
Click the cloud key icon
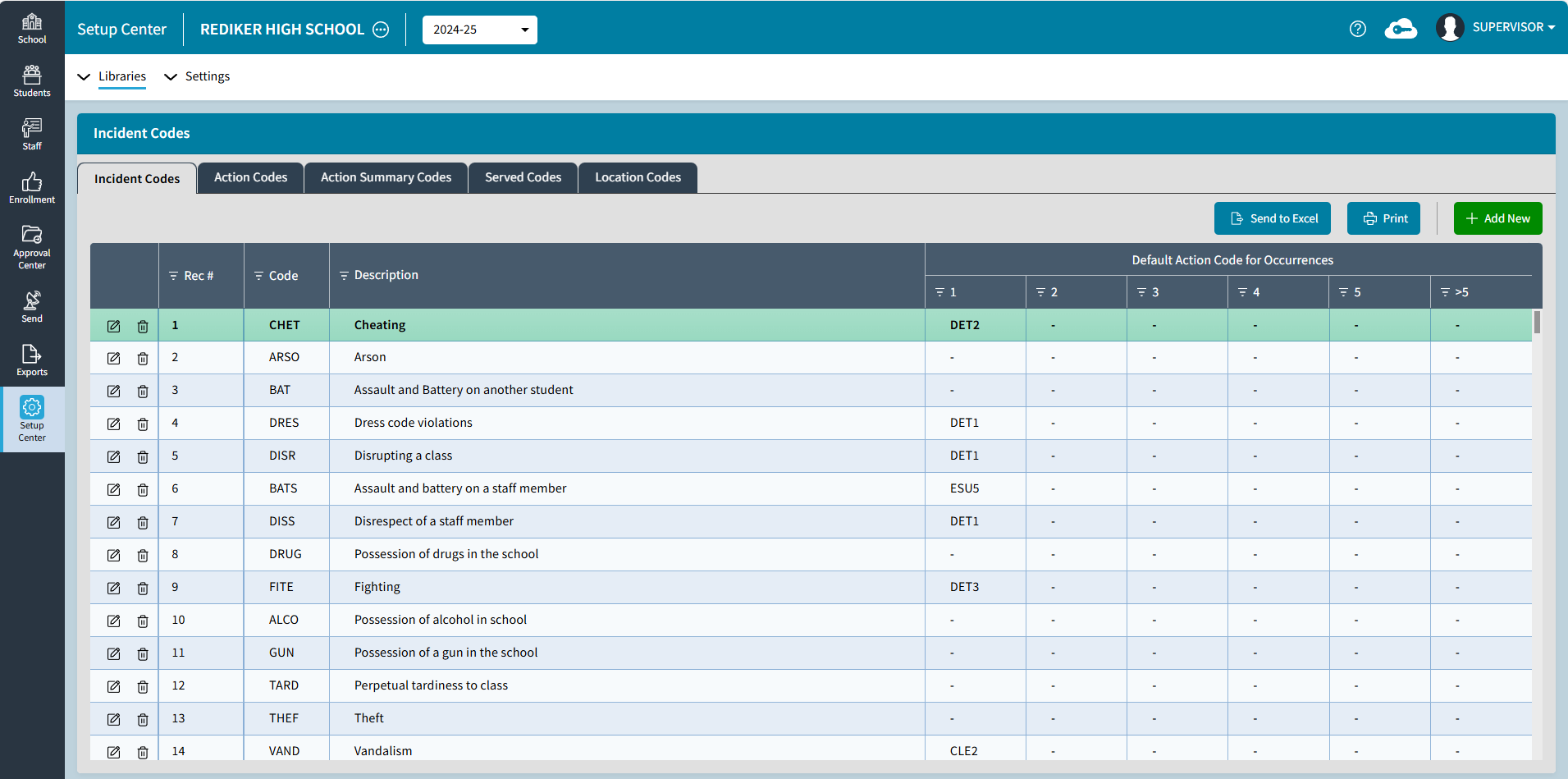pyautogui.click(x=1401, y=29)
